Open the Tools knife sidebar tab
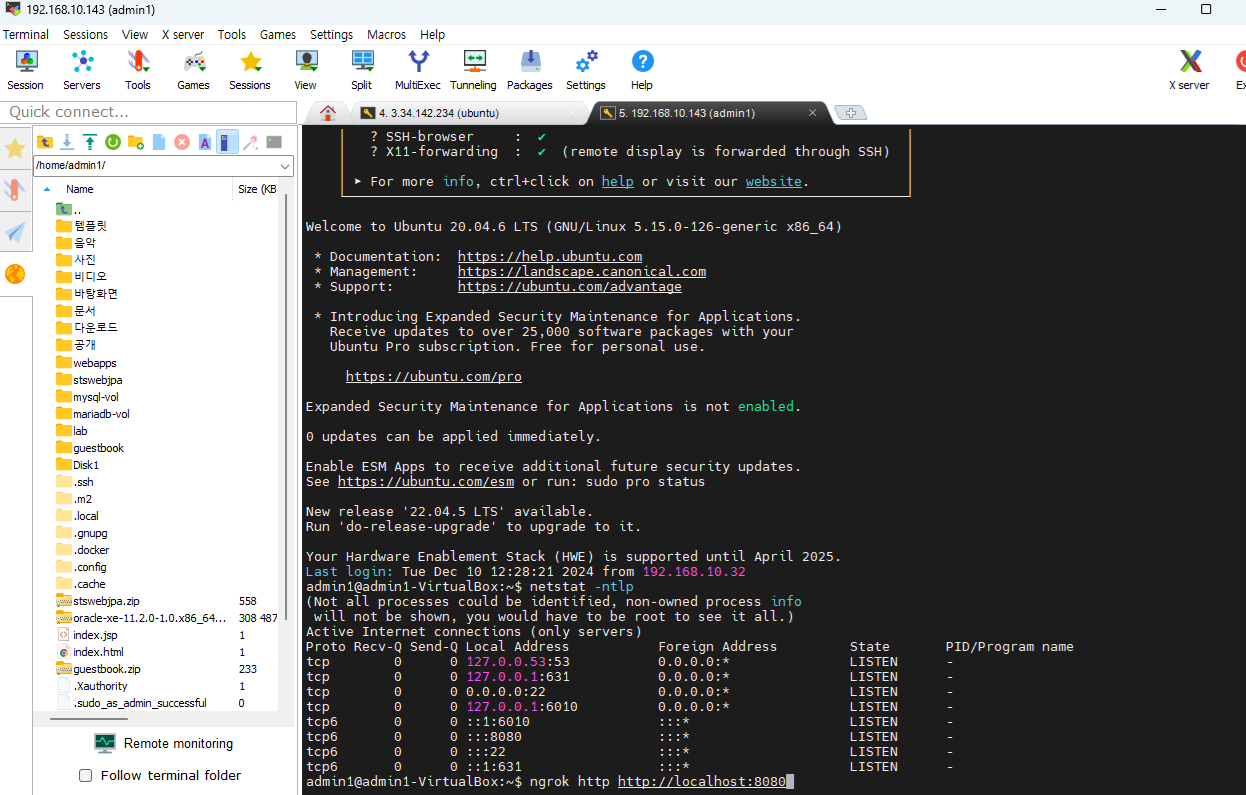Viewport: 1246px width, 795px height. tap(15, 190)
